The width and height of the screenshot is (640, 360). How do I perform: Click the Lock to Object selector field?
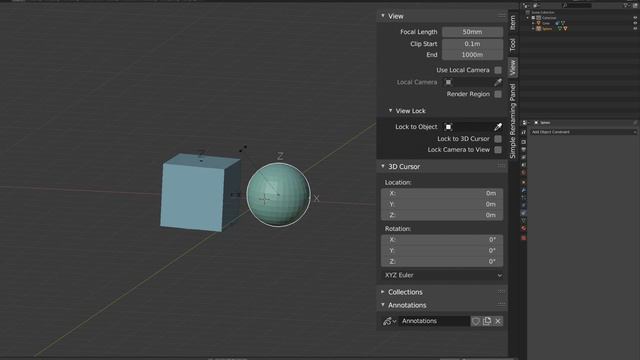click(468, 127)
